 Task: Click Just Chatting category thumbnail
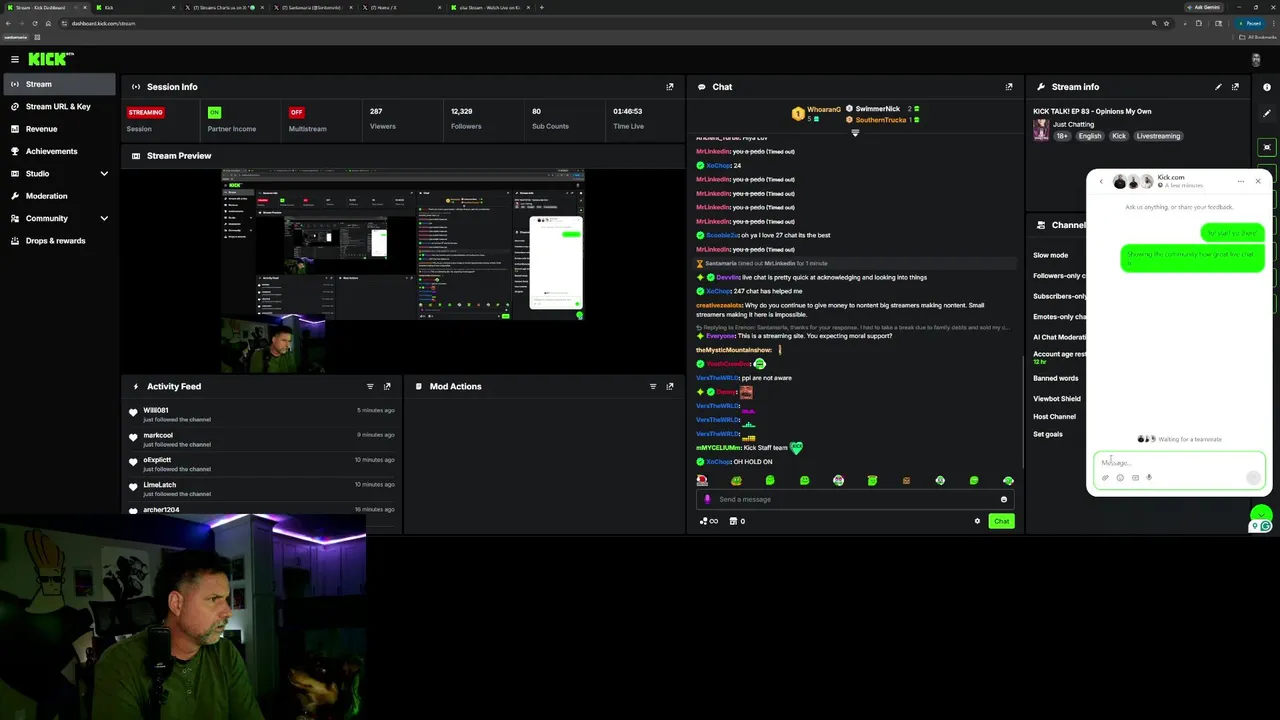click(x=1041, y=130)
